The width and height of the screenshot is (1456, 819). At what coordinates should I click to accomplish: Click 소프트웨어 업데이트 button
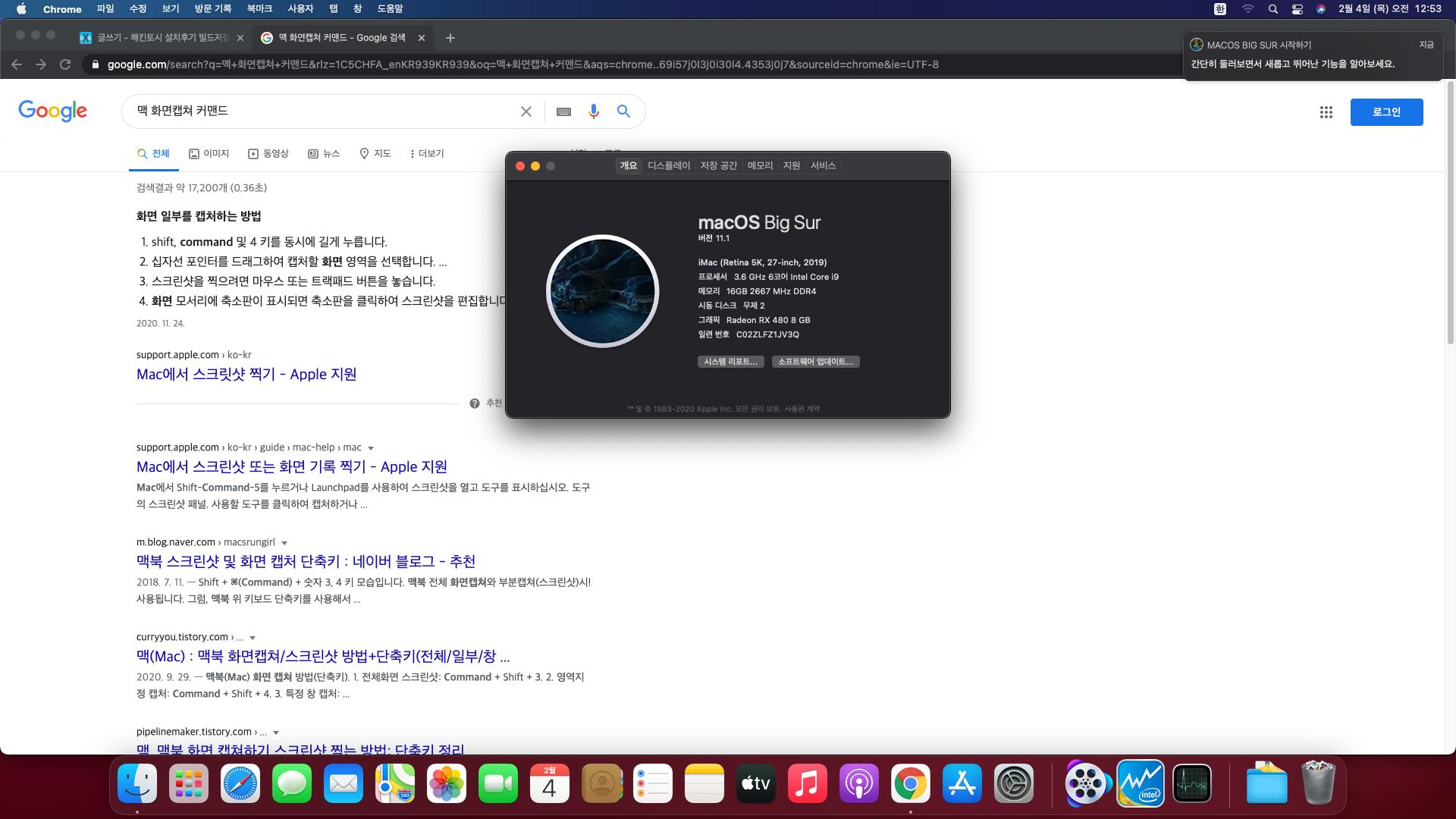pyautogui.click(x=815, y=362)
